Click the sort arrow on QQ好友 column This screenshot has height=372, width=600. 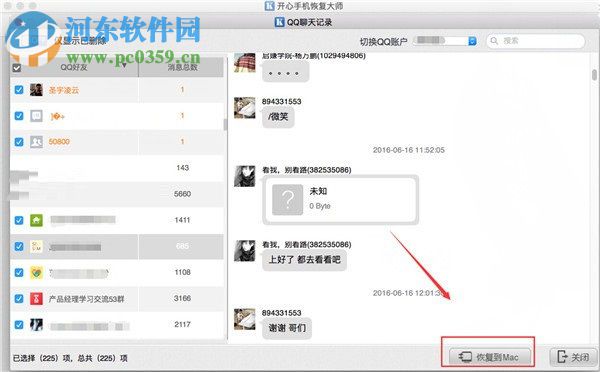[x=124, y=66]
